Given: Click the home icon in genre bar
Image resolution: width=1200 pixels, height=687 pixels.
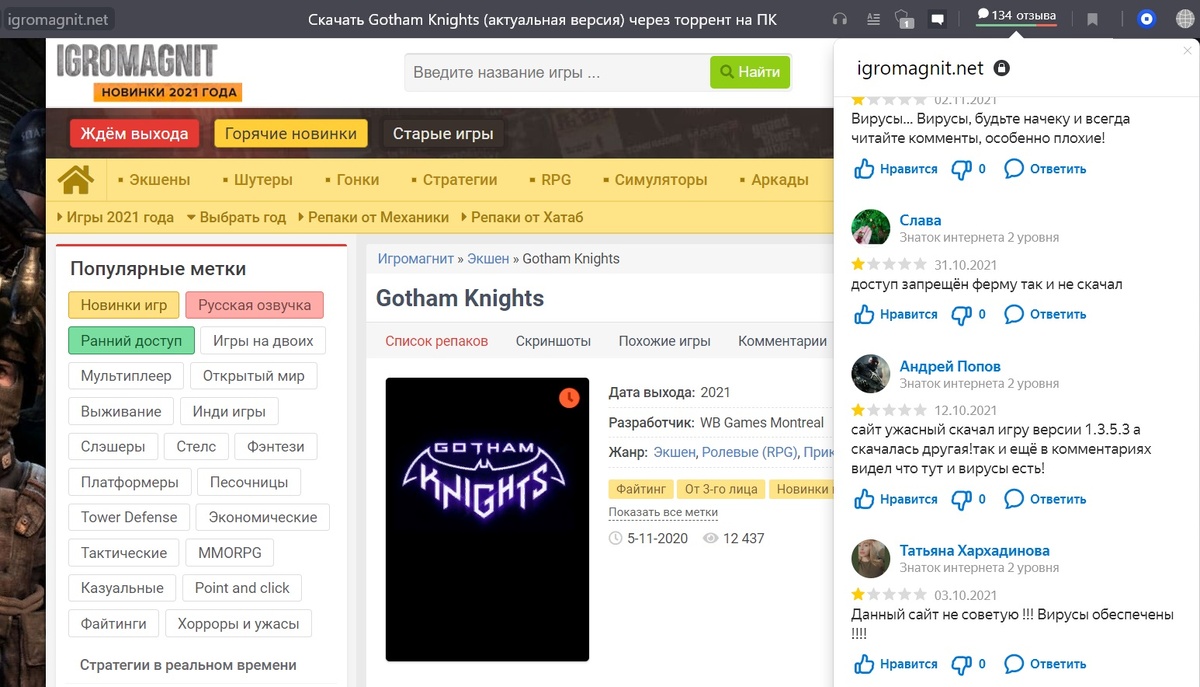Looking at the screenshot, I should (x=76, y=180).
